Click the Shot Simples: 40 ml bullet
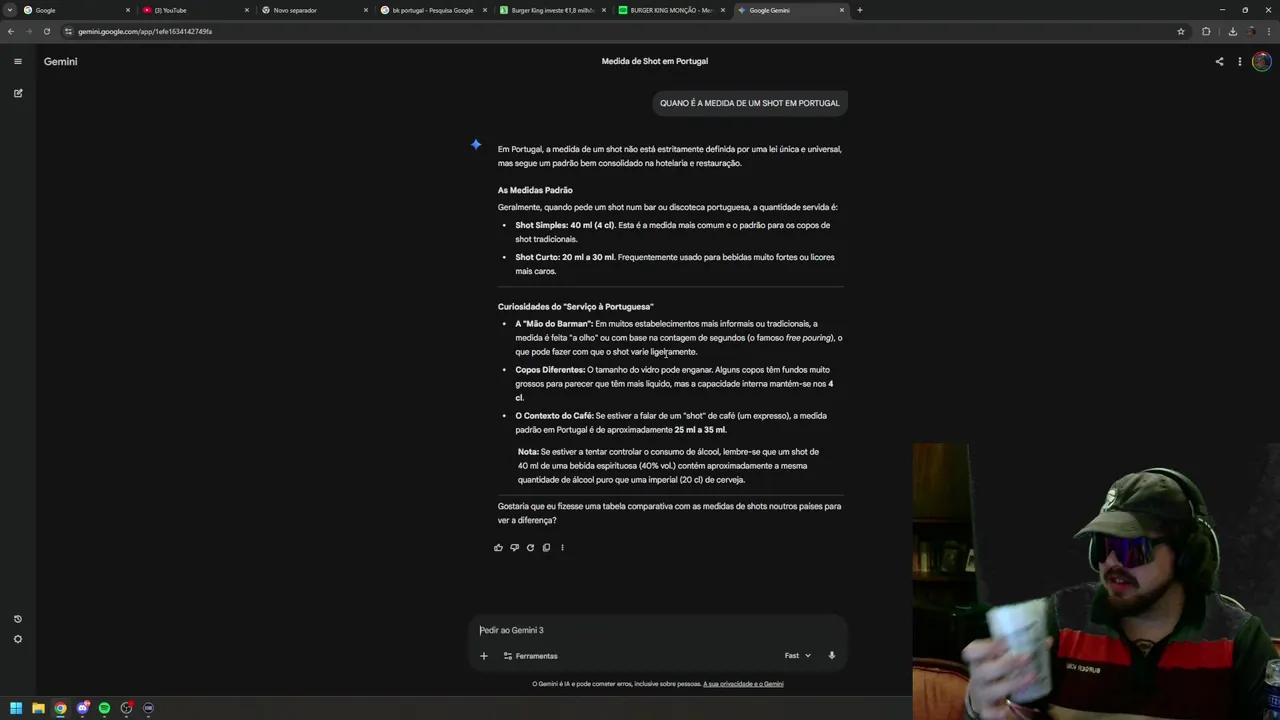1280x720 pixels. pyautogui.click(x=673, y=232)
